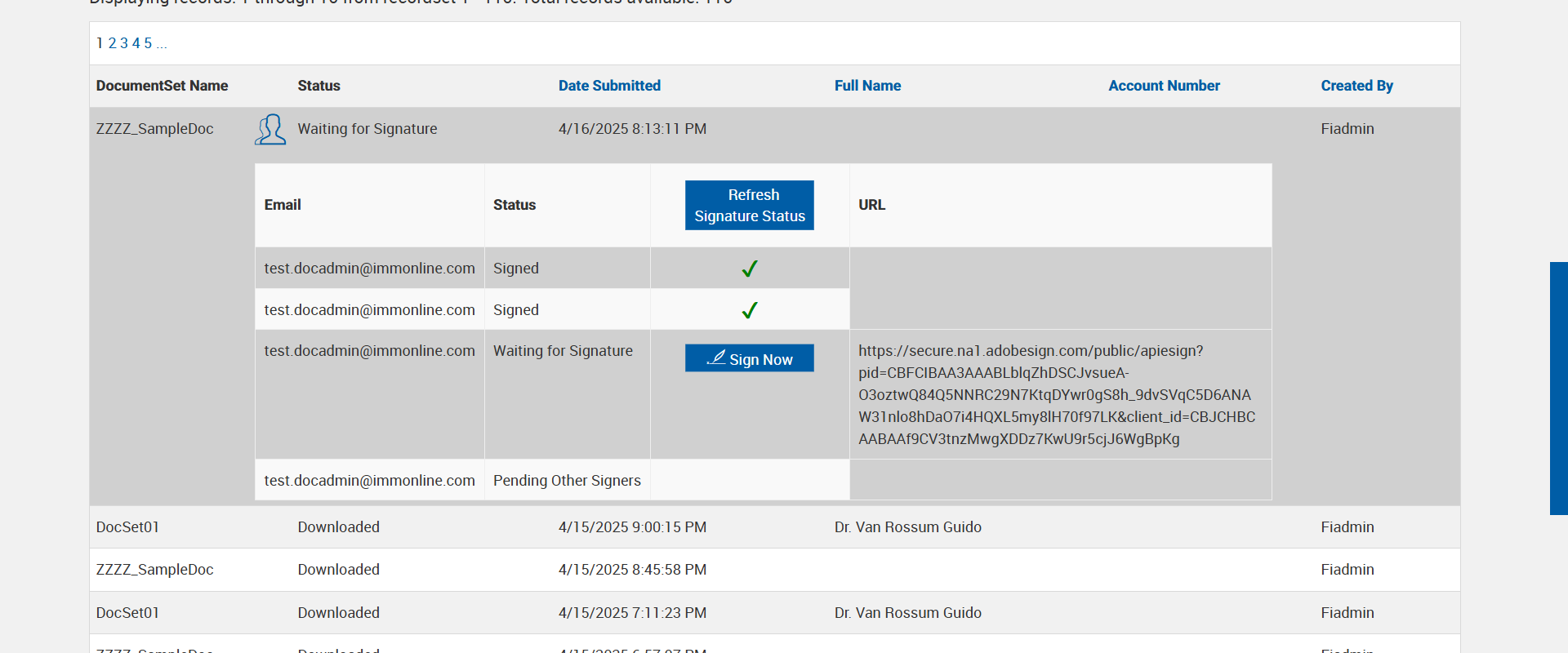Sort records by Date Submitted
The height and width of the screenshot is (653, 1568).
coord(609,86)
